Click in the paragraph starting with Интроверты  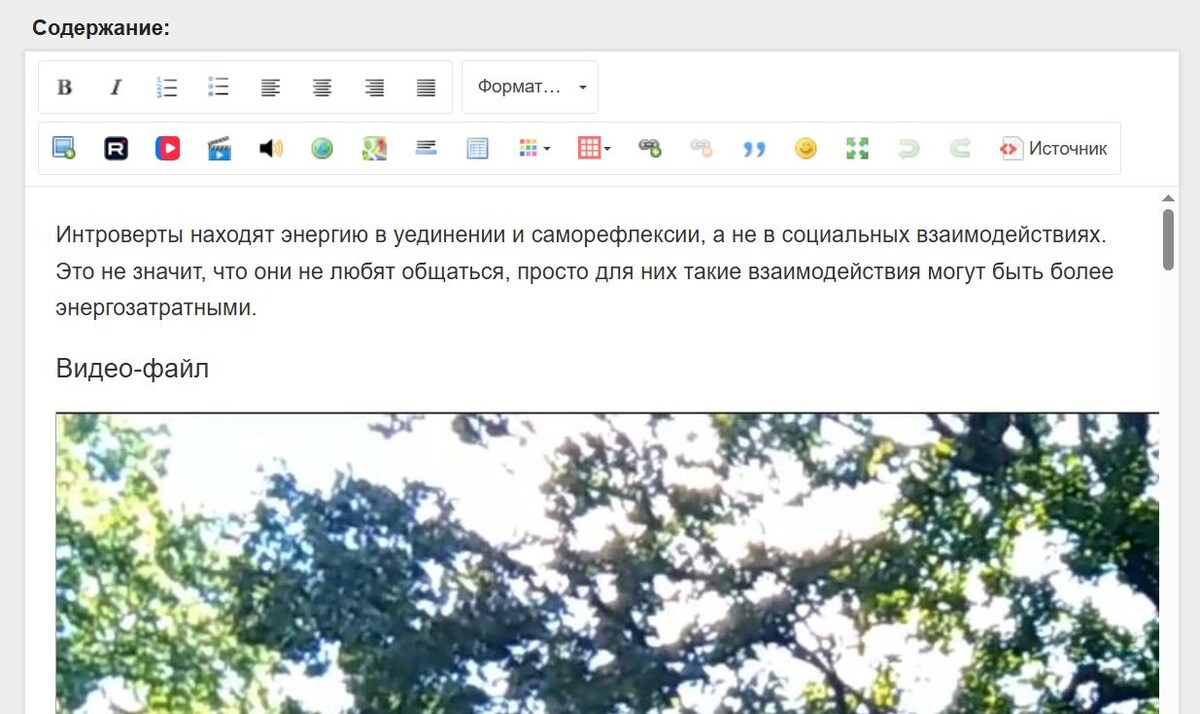click(x=584, y=272)
